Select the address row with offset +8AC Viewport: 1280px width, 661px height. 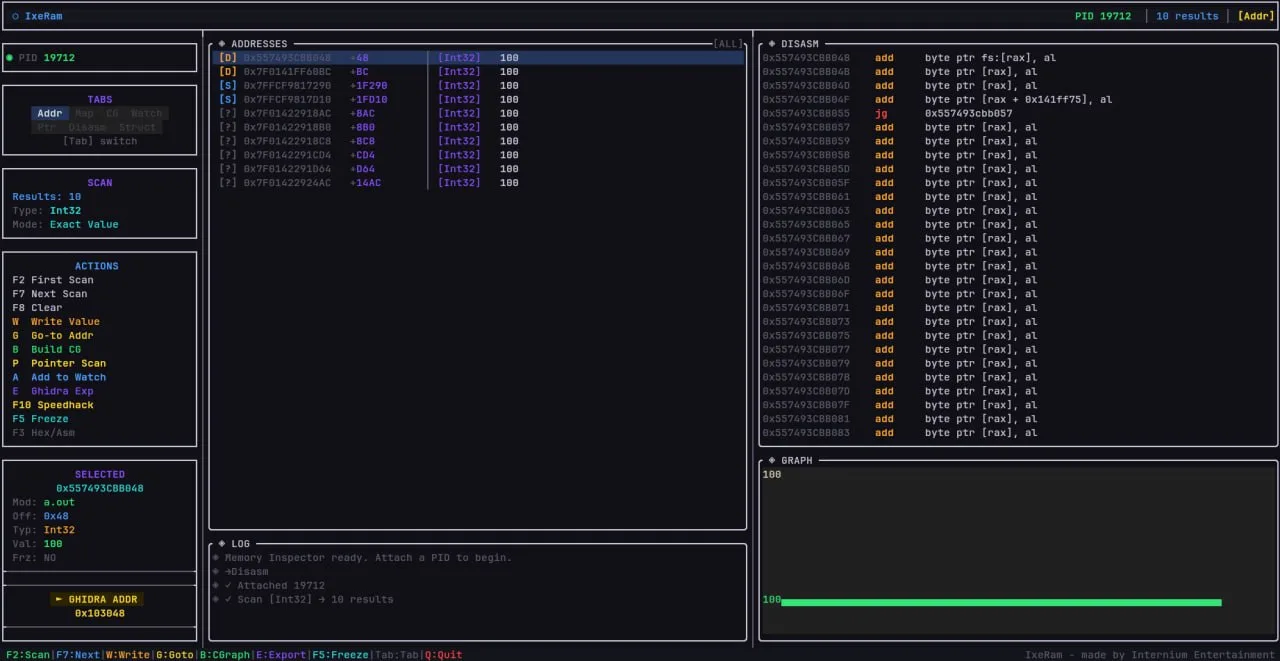pos(478,114)
